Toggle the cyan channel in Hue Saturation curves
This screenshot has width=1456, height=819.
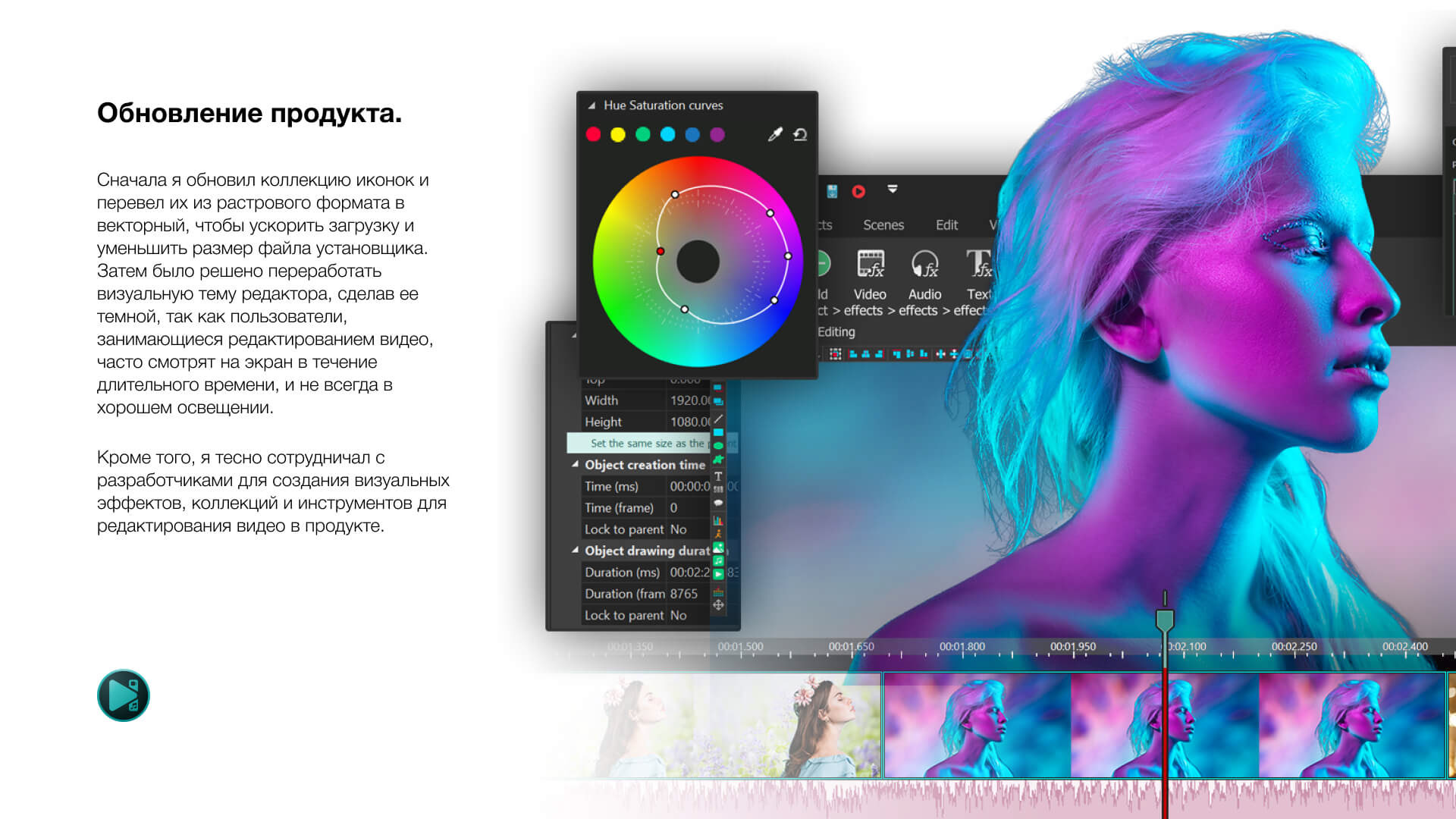tap(667, 136)
